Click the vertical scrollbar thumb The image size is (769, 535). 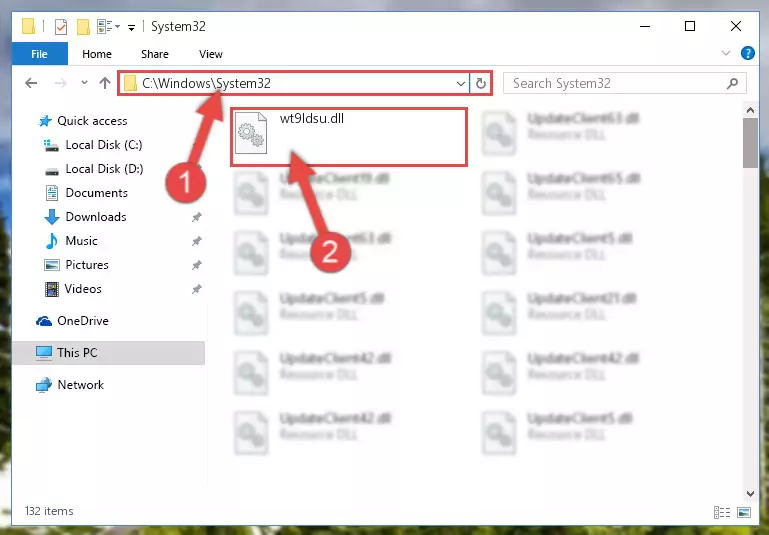pos(750,143)
